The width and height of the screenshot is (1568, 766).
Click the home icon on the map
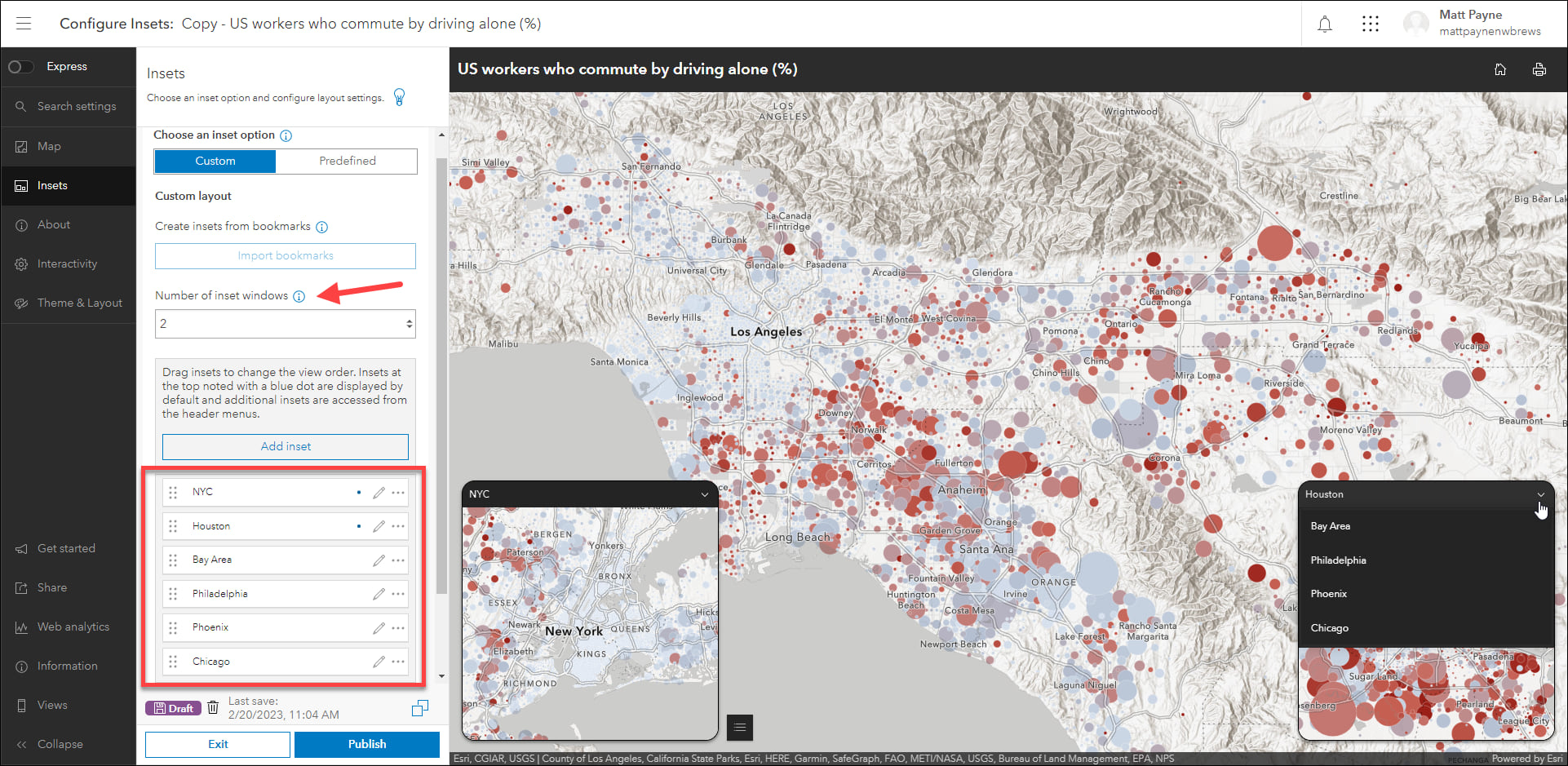tap(1500, 69)
